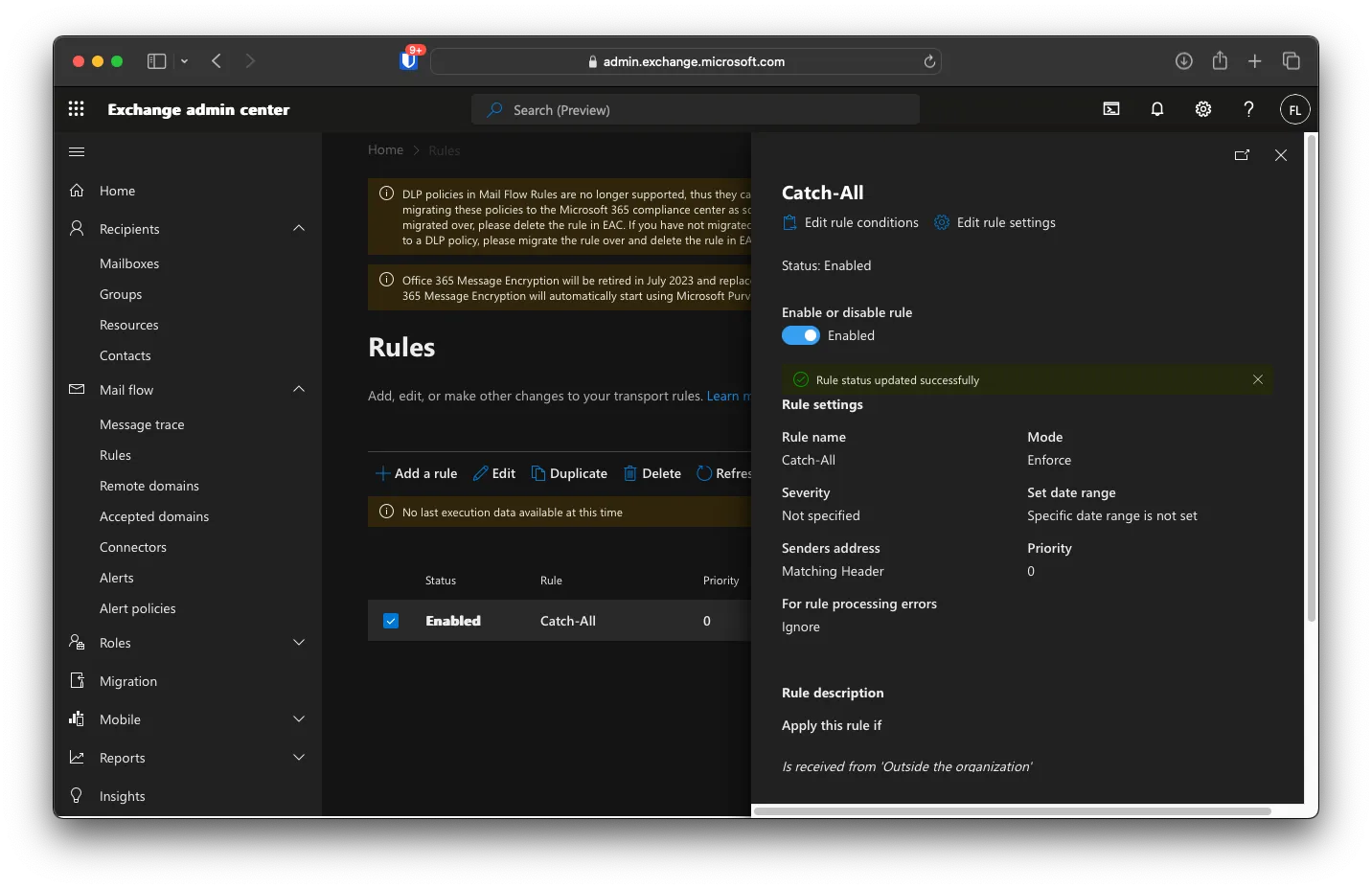Open the FL account avatar
Viewport: 1372px width, 889px height.
tap(1294, 109)
